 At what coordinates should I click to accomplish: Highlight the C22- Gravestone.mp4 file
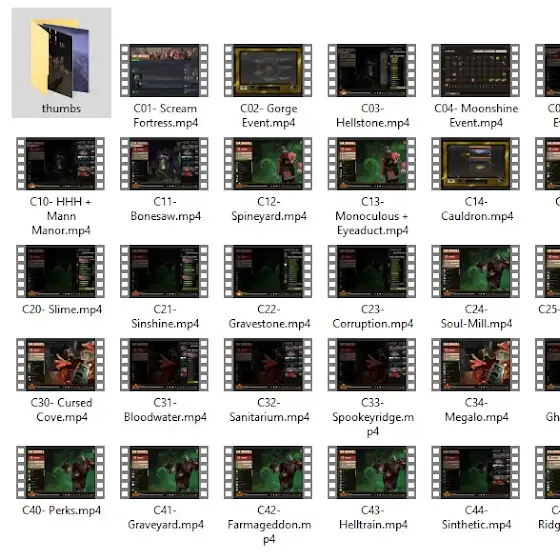(268, 271)
